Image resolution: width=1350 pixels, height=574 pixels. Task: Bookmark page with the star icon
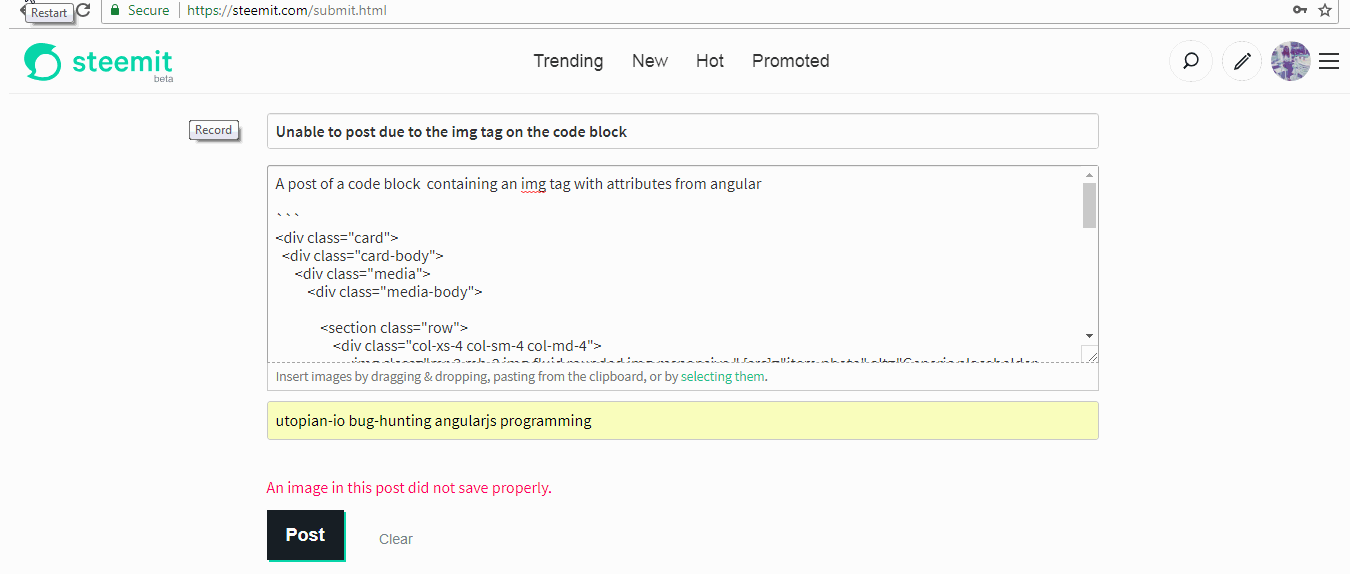1325,10
